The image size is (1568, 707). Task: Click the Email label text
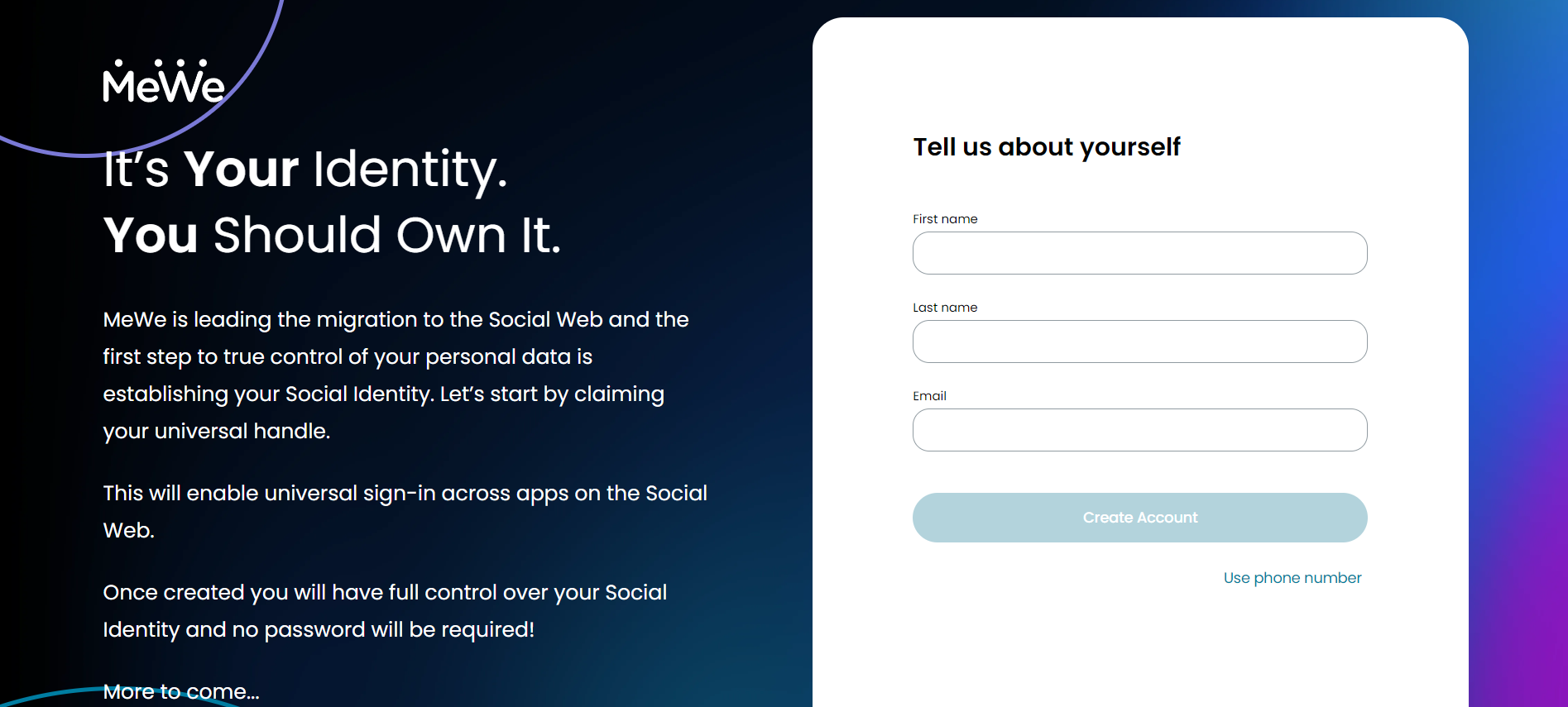tap(929, 396)
